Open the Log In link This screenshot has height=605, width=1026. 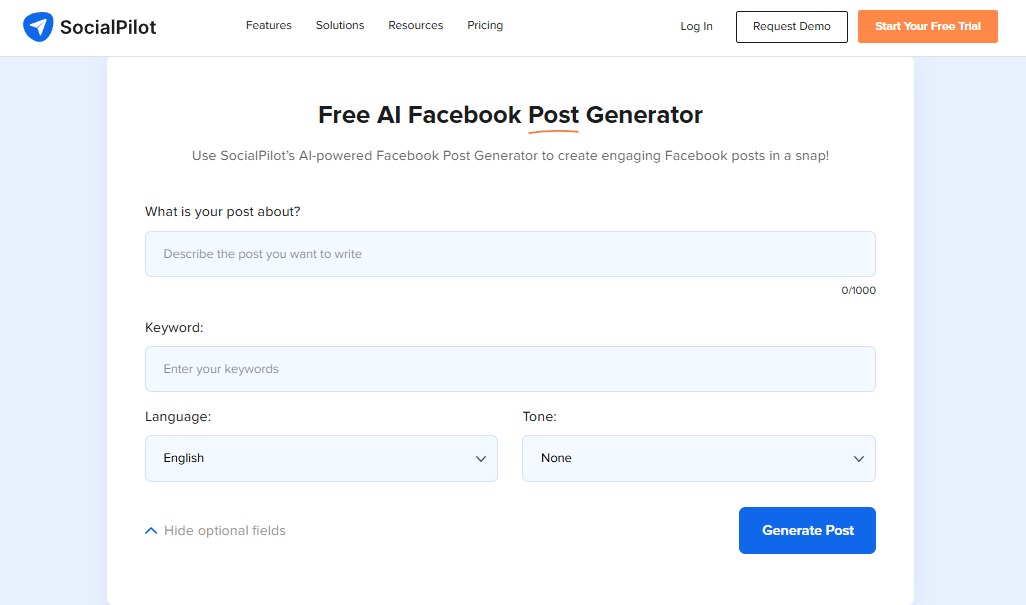[696, 27]
